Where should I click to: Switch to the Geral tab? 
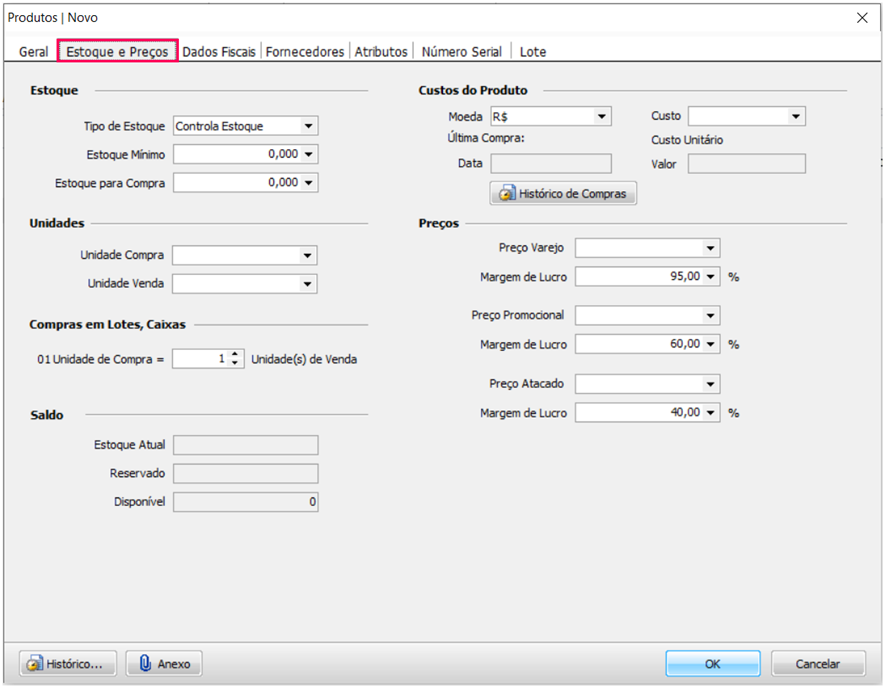(x=33, y=51)
